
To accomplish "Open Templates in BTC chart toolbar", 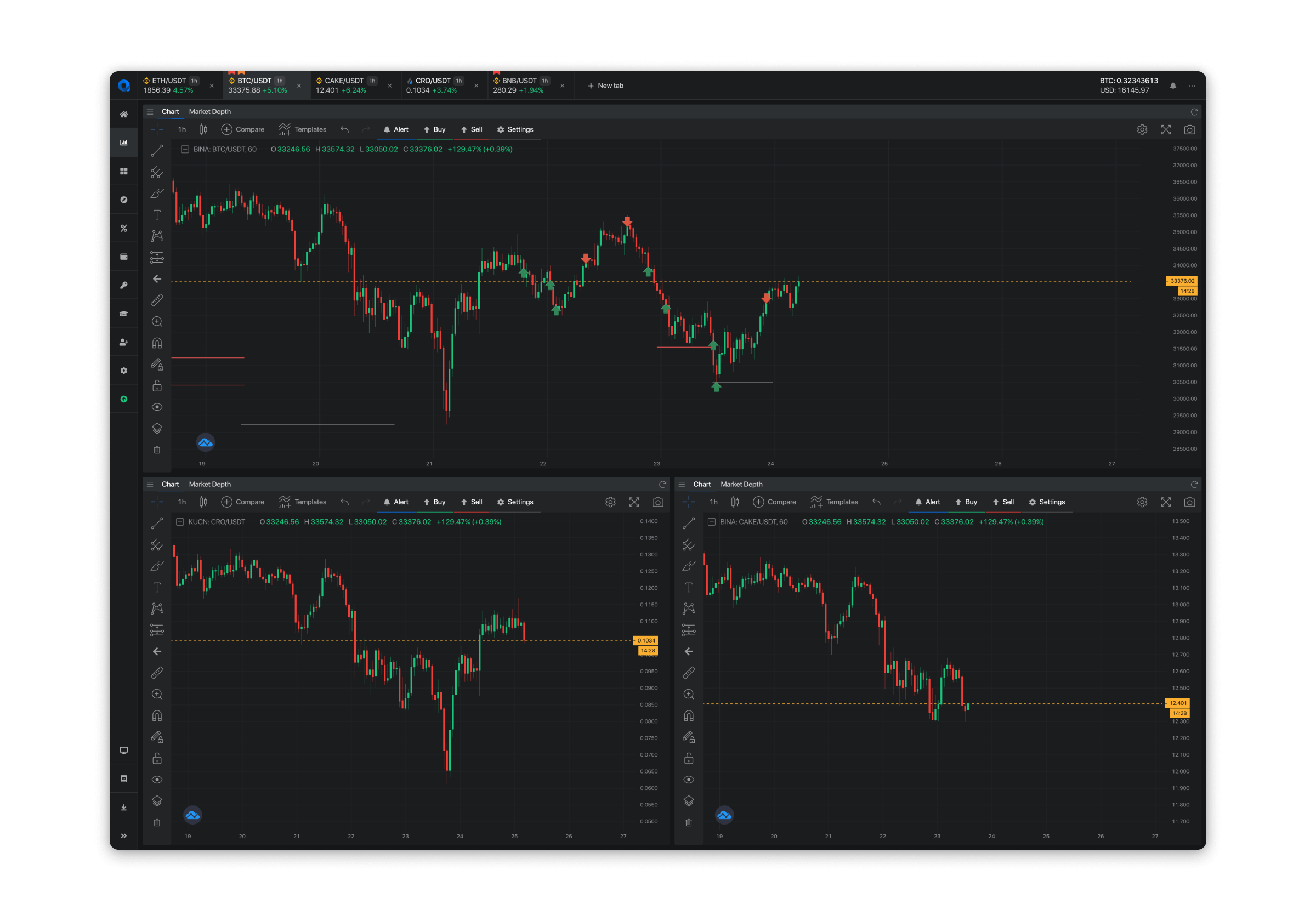I will [x=303, y=130].
